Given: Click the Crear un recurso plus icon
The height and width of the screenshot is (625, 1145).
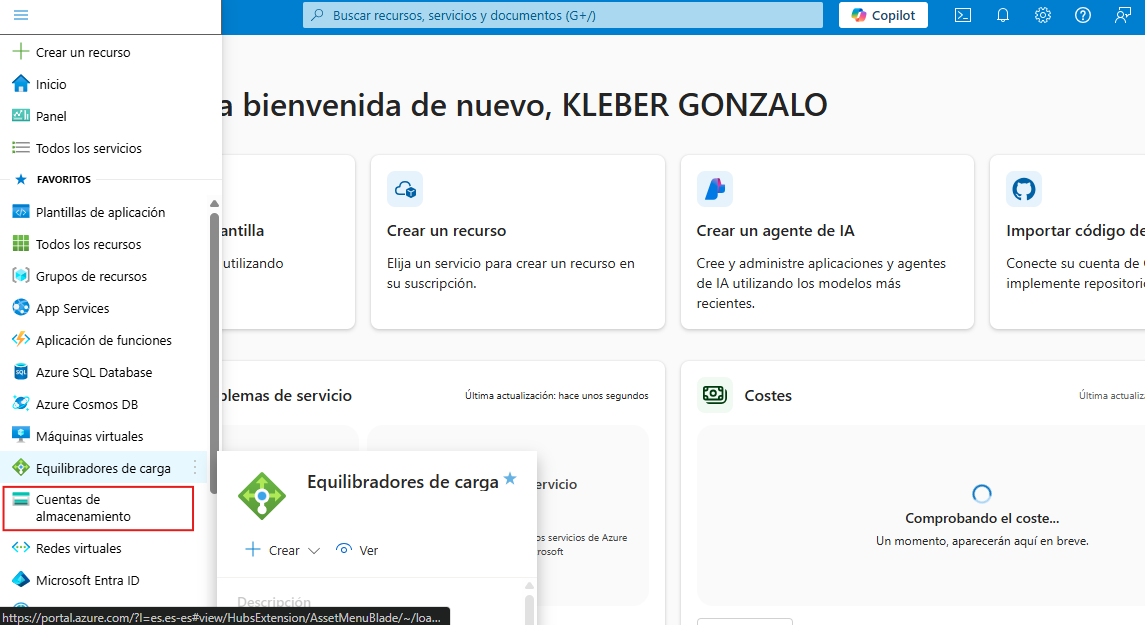Looking at the screenshot, I should pos(21,52).
